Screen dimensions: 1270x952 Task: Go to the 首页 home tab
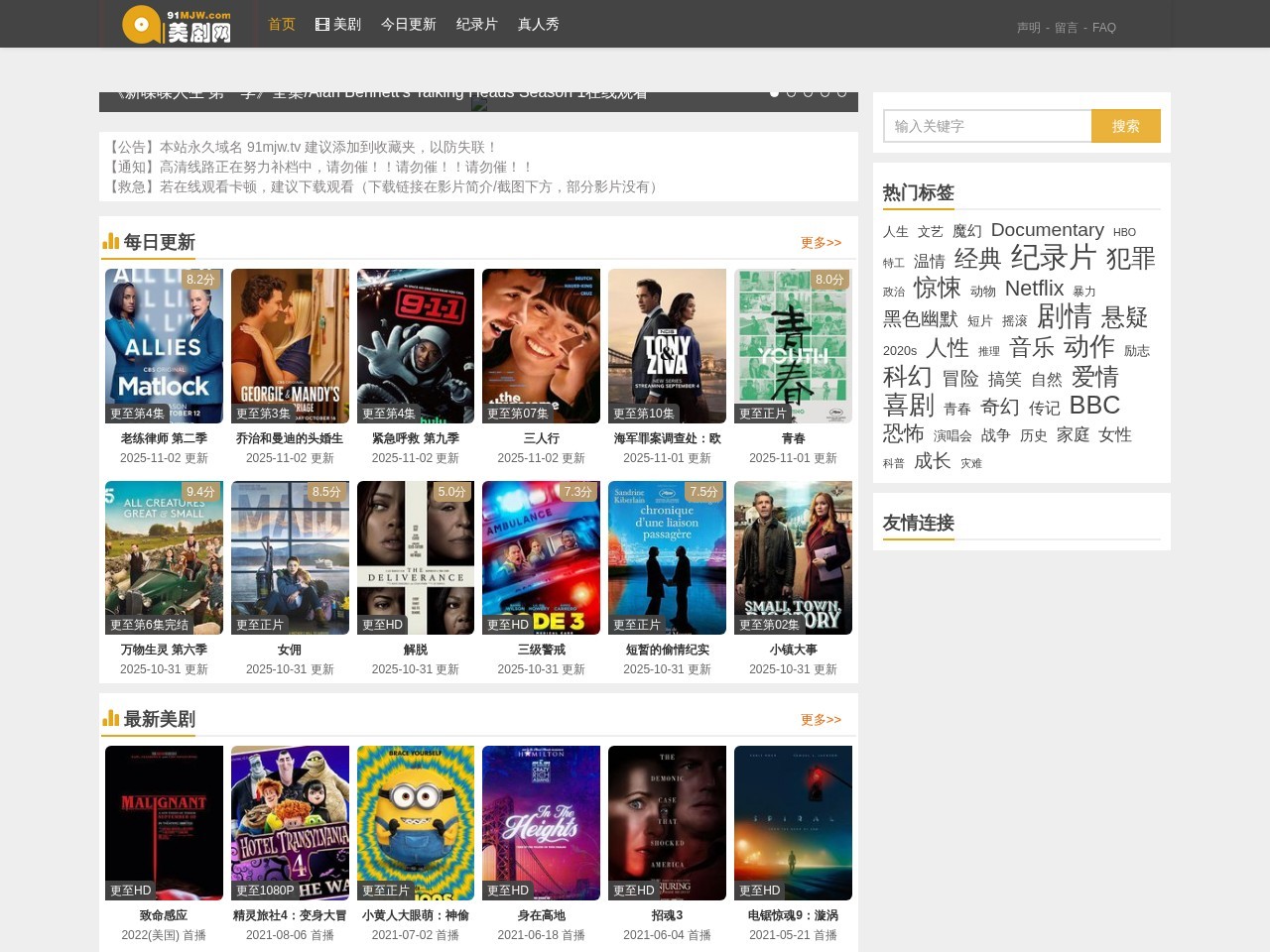tap(282, 24)
